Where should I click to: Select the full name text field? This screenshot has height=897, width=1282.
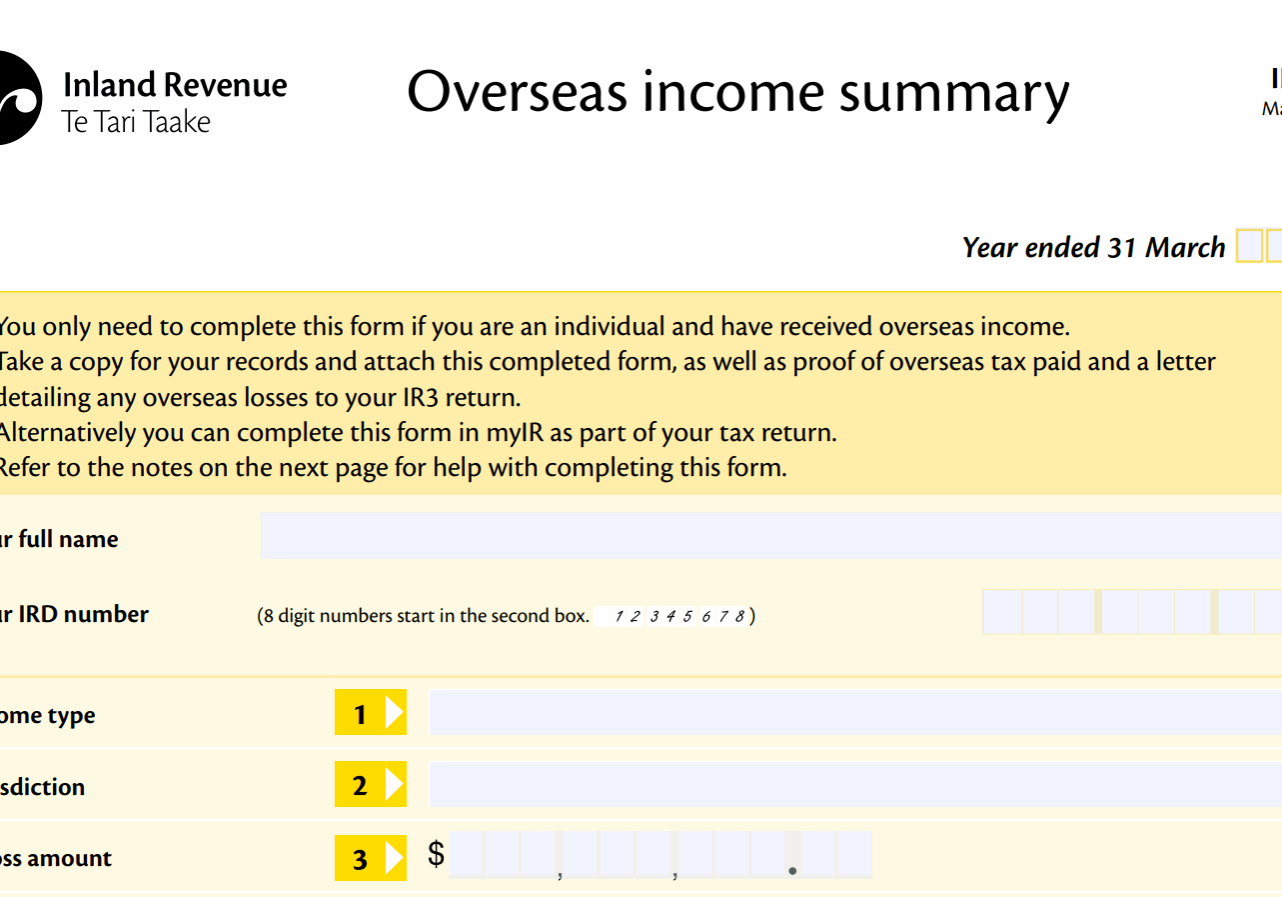[x=770, y=537]
